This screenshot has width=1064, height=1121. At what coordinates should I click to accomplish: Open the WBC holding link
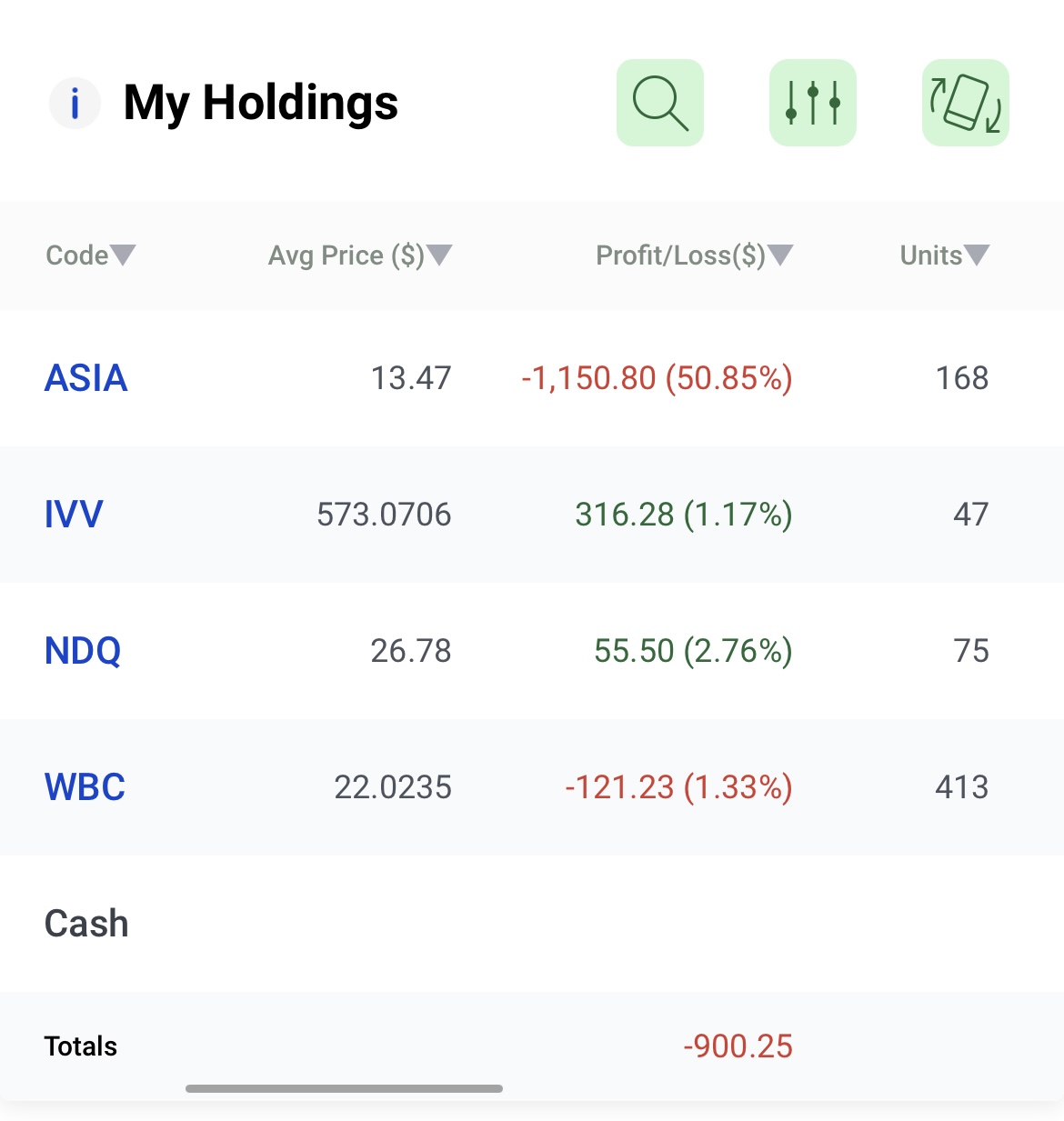(85, 787)
